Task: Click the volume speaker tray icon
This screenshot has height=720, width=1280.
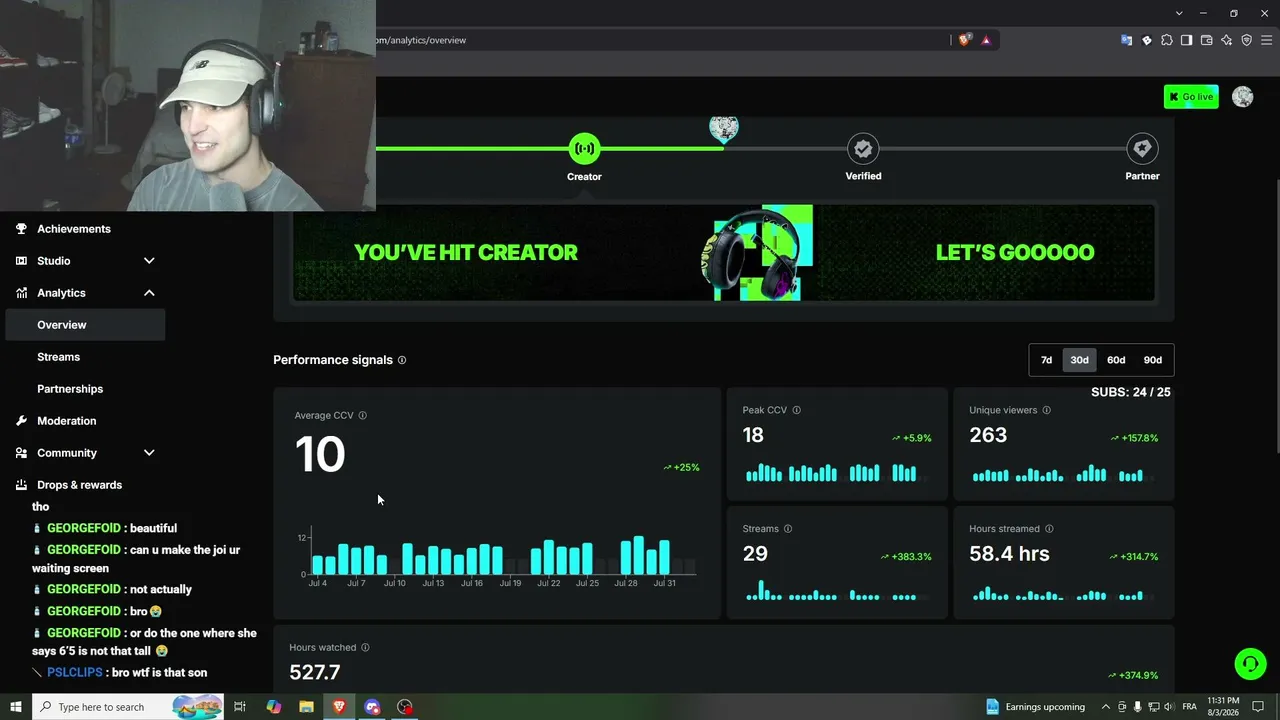Action: point(1170,707)
